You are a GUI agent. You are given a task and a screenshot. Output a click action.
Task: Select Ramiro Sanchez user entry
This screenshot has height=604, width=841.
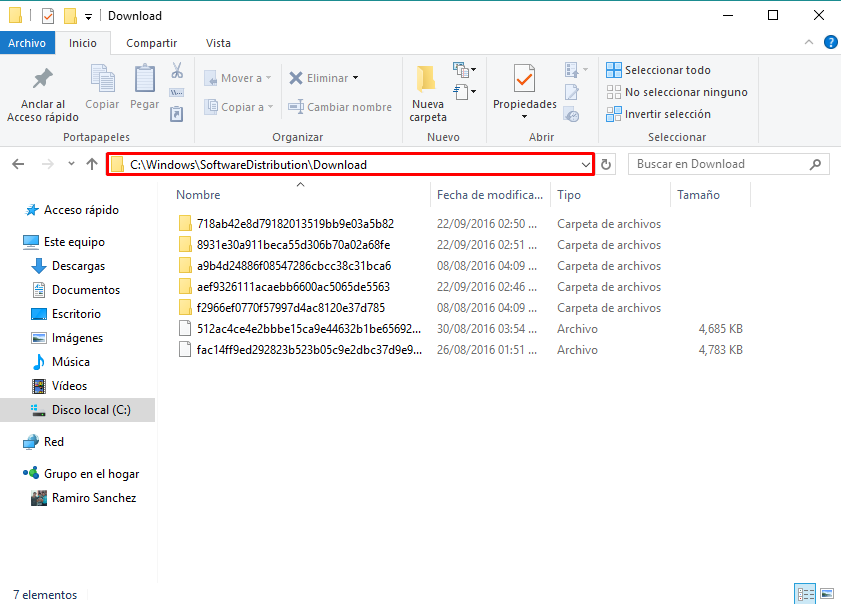click(x=94, y=498)
